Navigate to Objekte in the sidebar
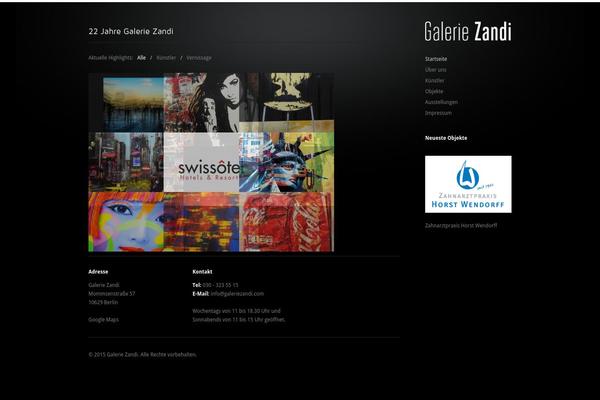600x400 pixels. 434,91
